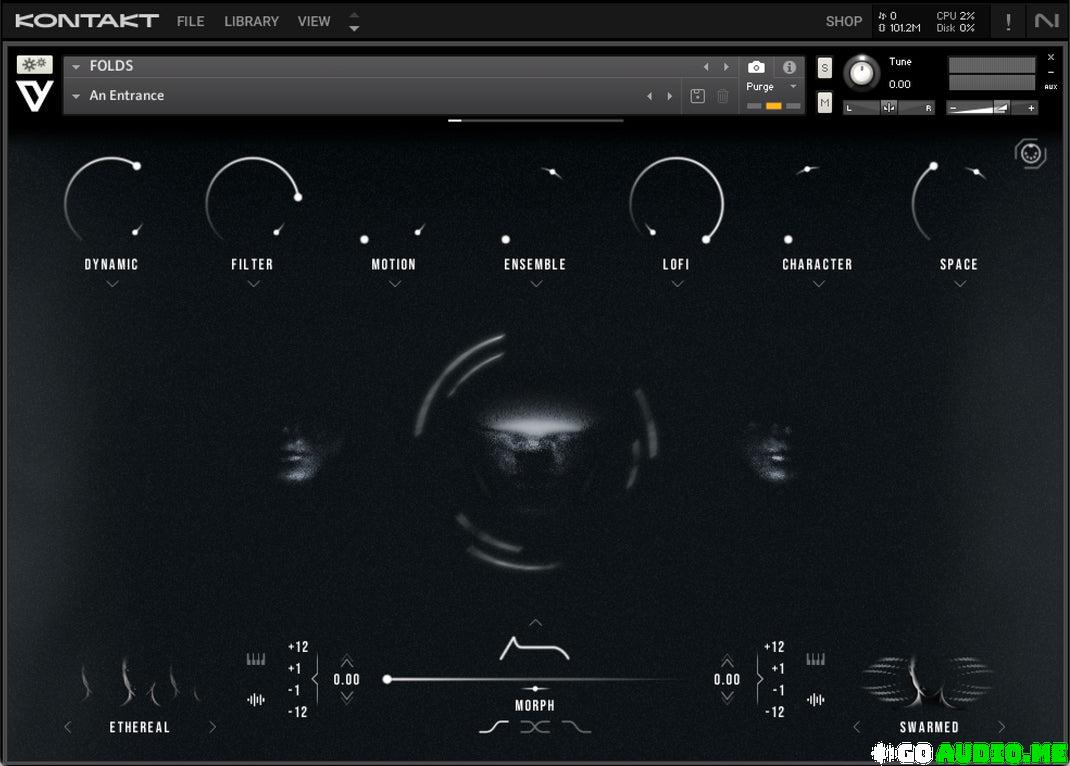This screenshot has width=1070, height=766.
Task: Click the SHOP button
Action: click(x=843, y=21)
